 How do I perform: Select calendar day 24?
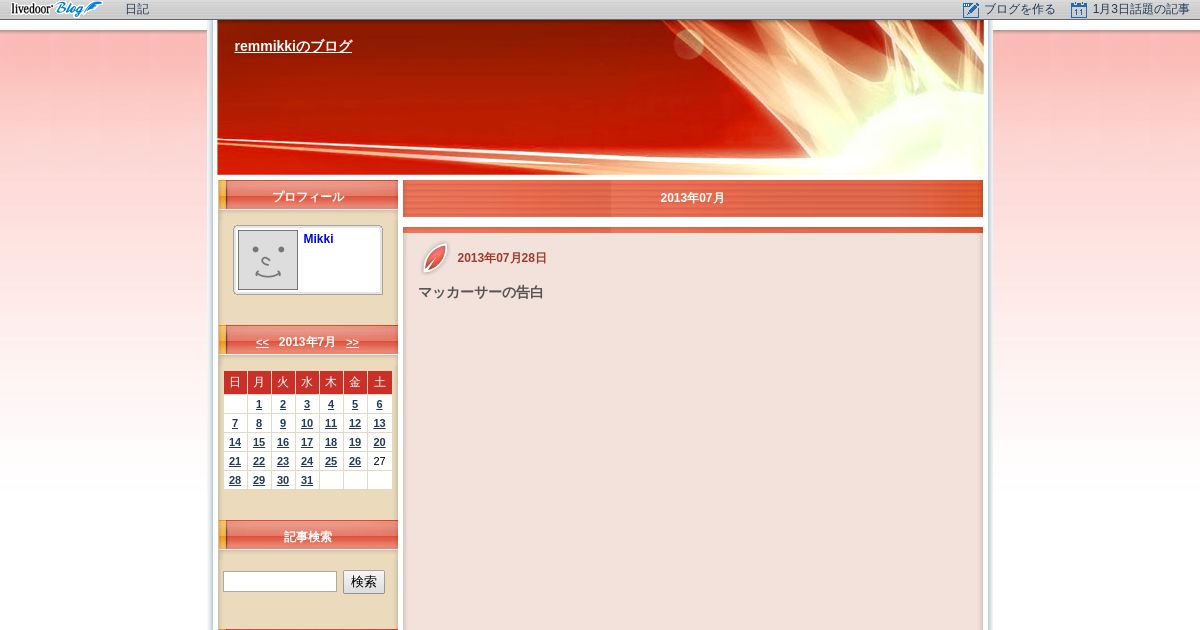pyautogui.click(x=307, y=461)
